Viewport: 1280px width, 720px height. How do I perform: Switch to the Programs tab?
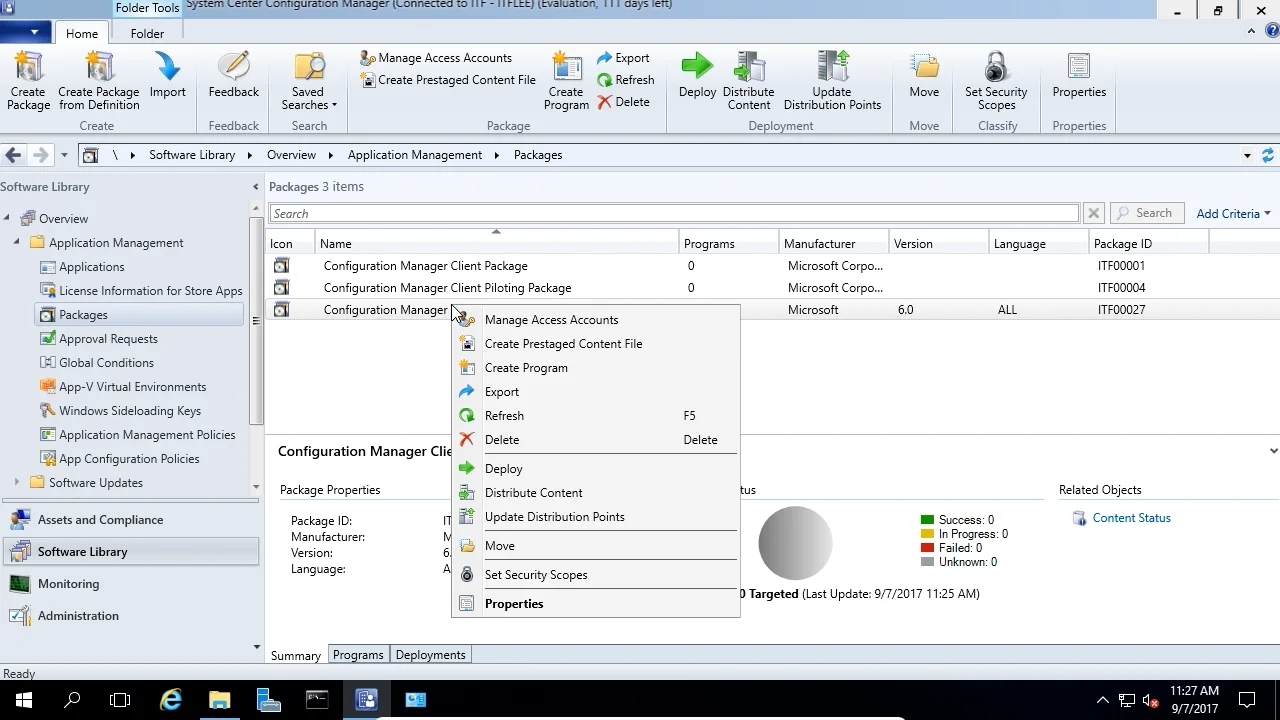[358, 655]
